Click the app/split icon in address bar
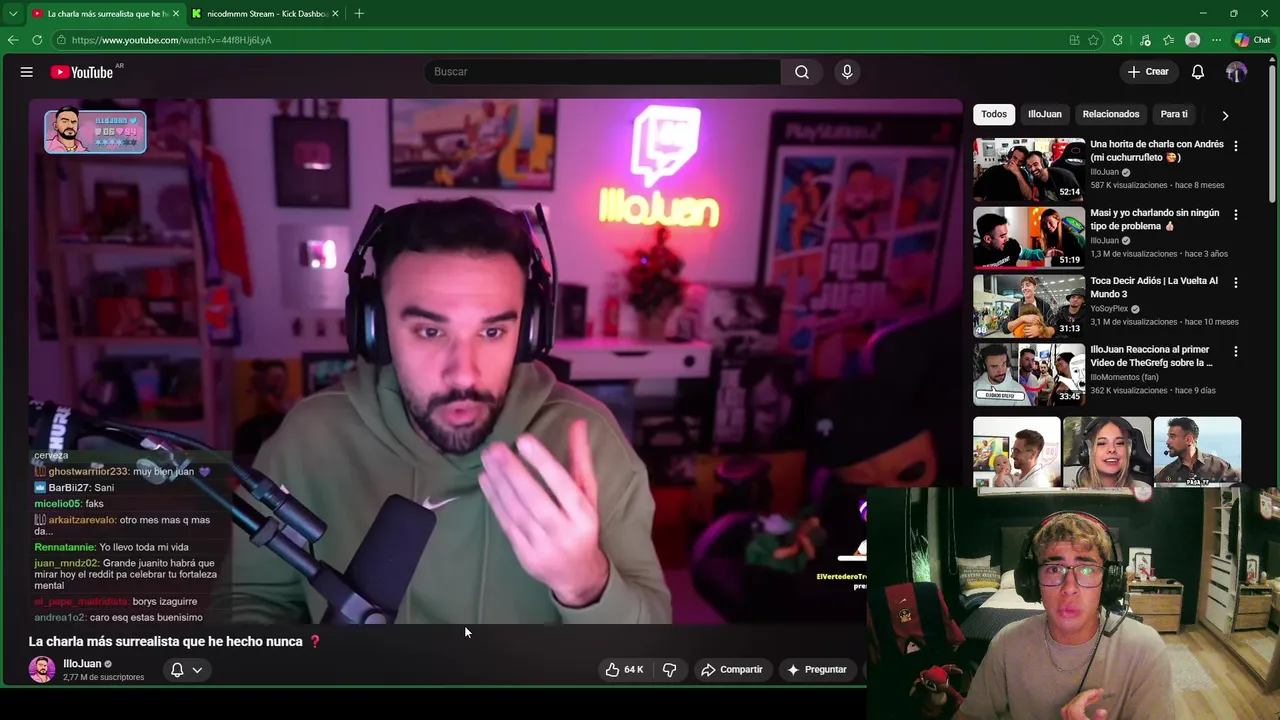1280x720 pixels. tap(1074, 40)
